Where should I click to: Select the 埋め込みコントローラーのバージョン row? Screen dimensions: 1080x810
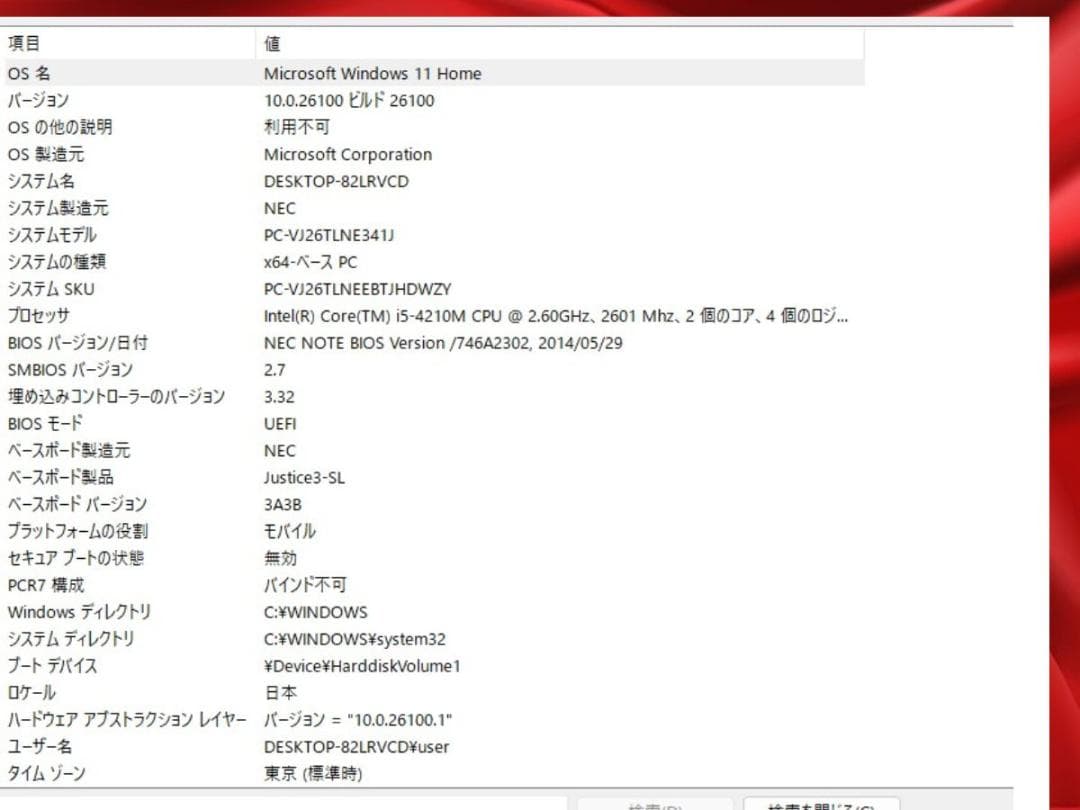pyautogui.click(x=433, y=397)
